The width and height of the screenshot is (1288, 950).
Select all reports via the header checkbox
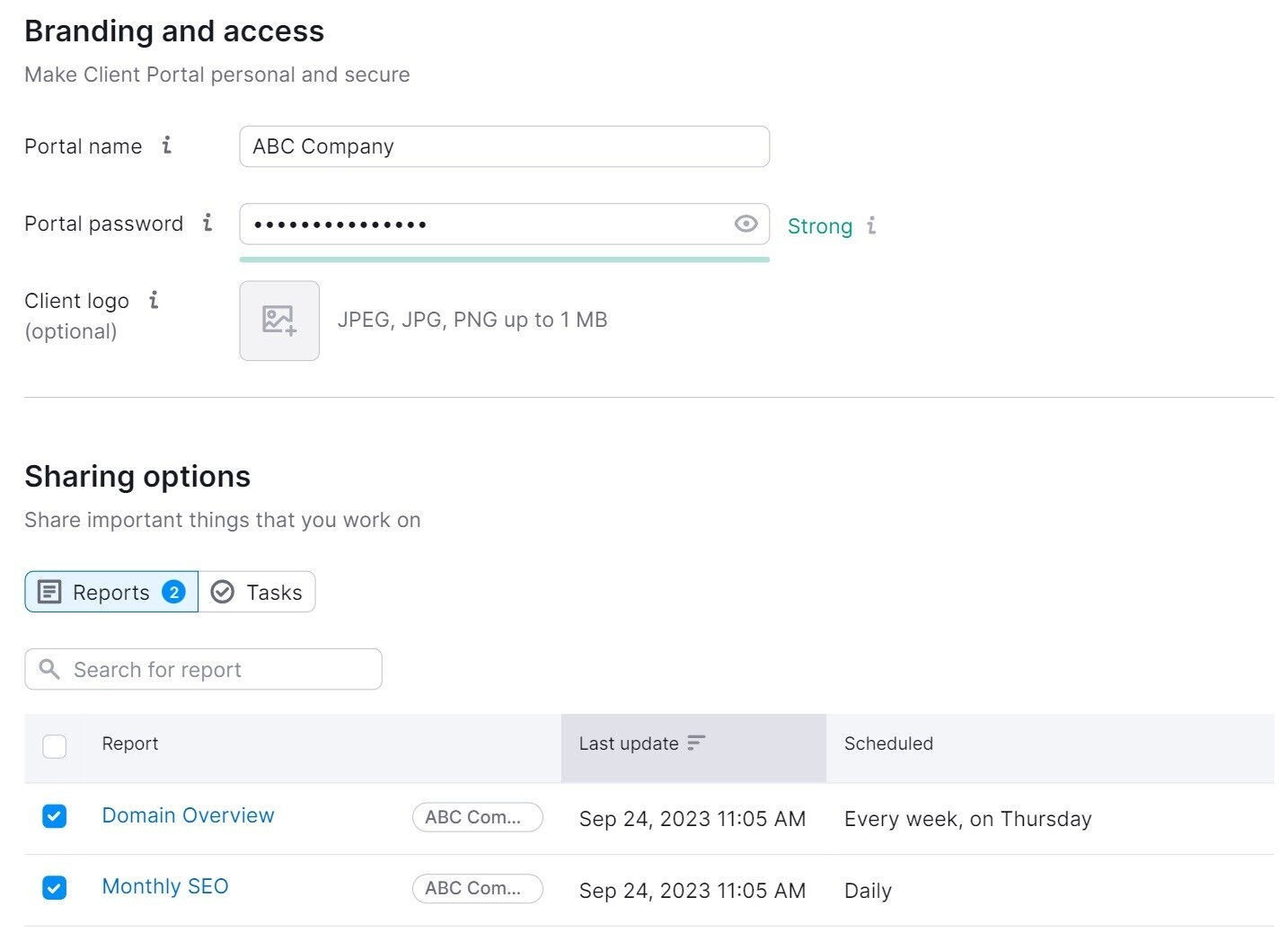click(54, 746)
